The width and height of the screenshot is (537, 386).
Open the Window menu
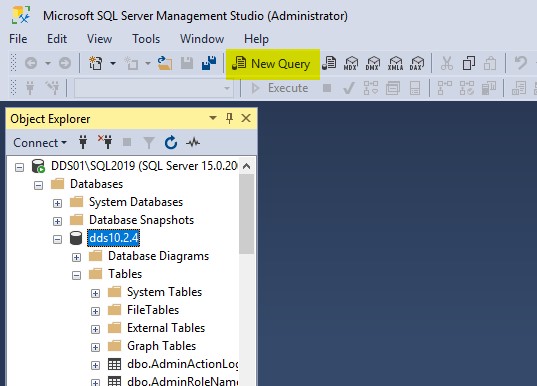202,39
